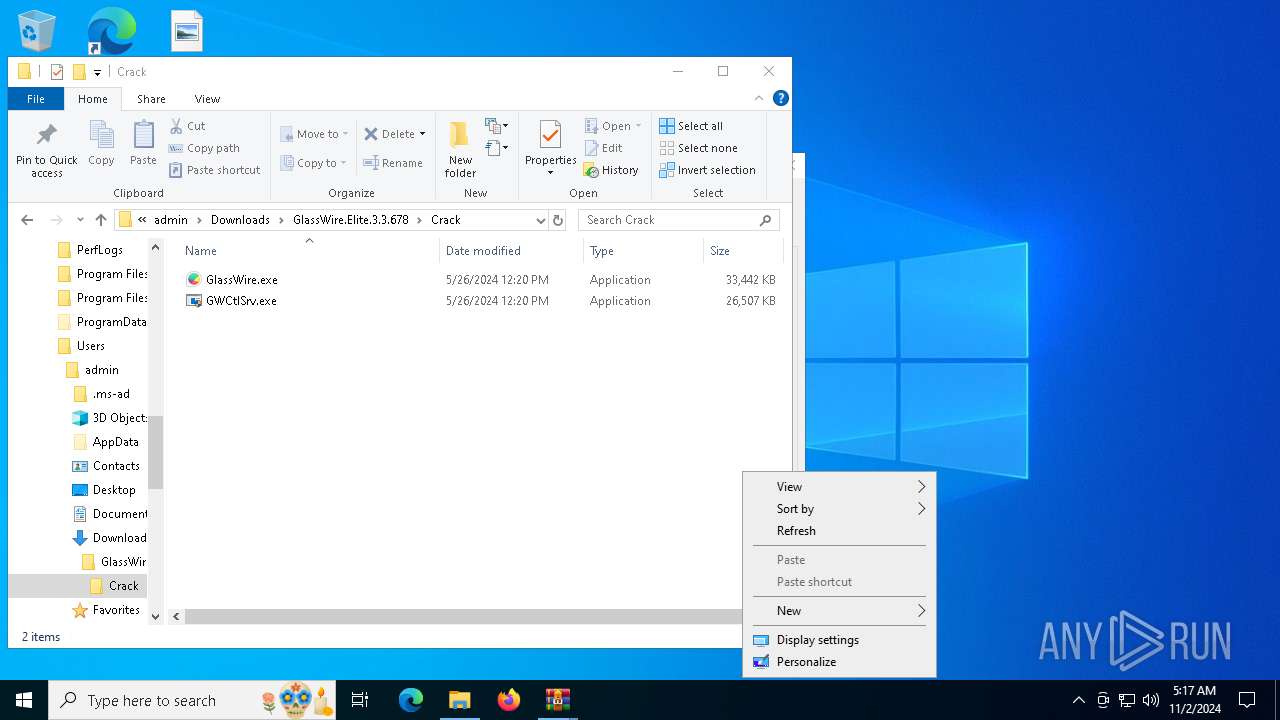Click the Edit ribbon button
Viewport: 1280px width, 720px height.
604,148
